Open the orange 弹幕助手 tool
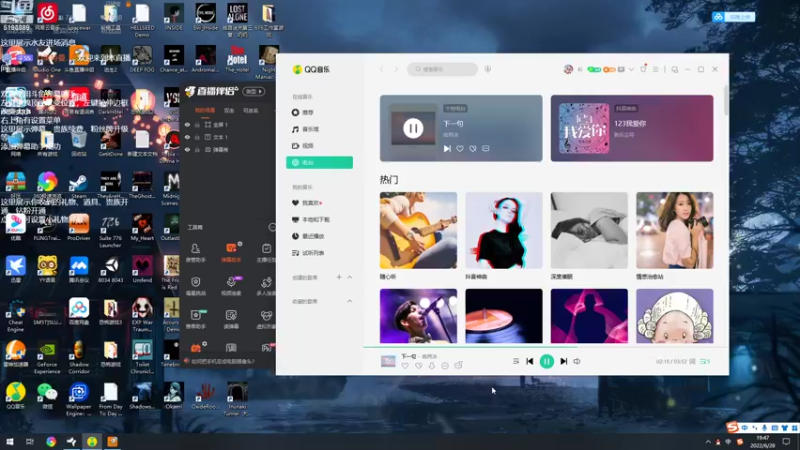 tap(231, 253)
